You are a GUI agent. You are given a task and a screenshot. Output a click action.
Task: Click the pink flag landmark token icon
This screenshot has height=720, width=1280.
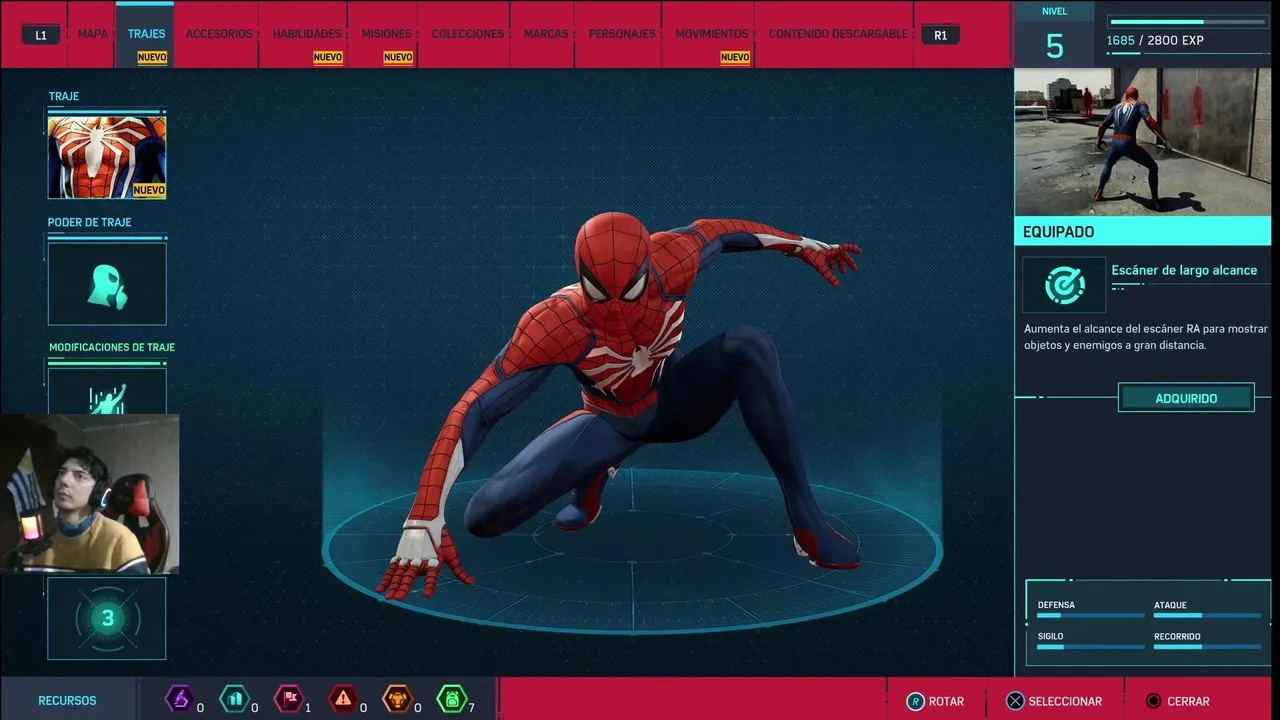tap(288, 698)
